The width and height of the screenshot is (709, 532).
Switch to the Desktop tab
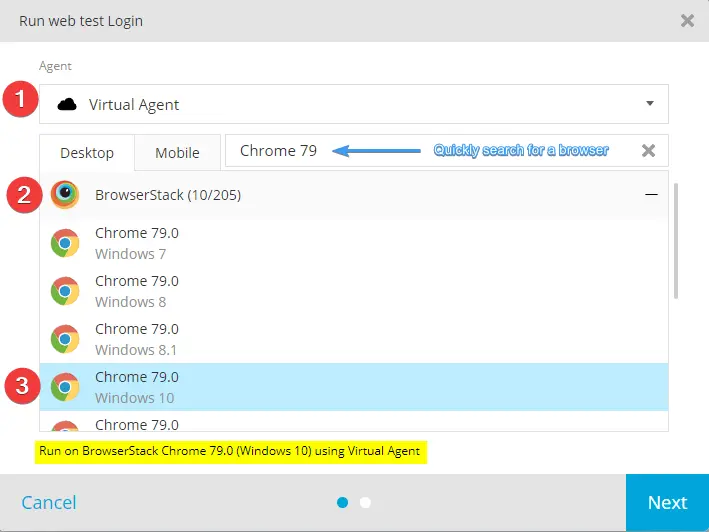(87, 153)
